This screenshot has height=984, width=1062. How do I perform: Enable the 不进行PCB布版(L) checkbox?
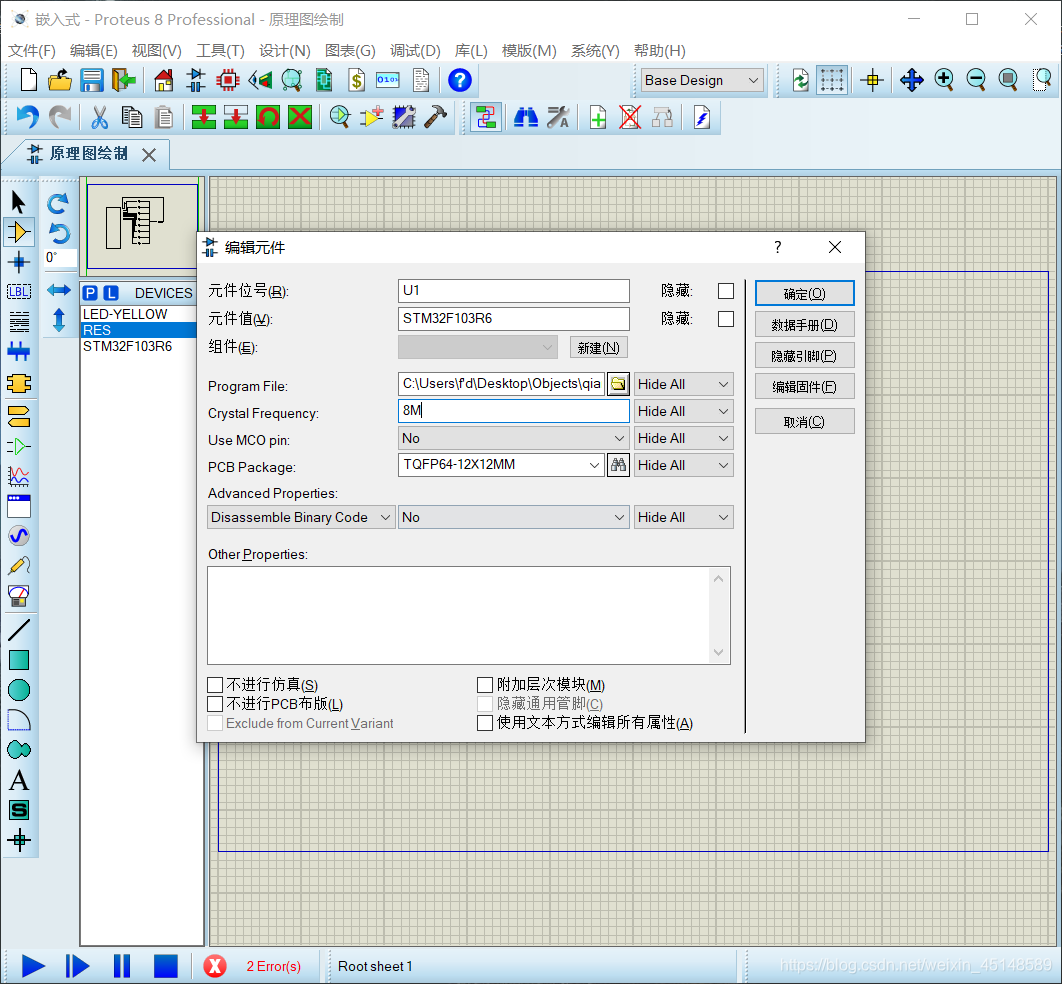coord(215,704)
